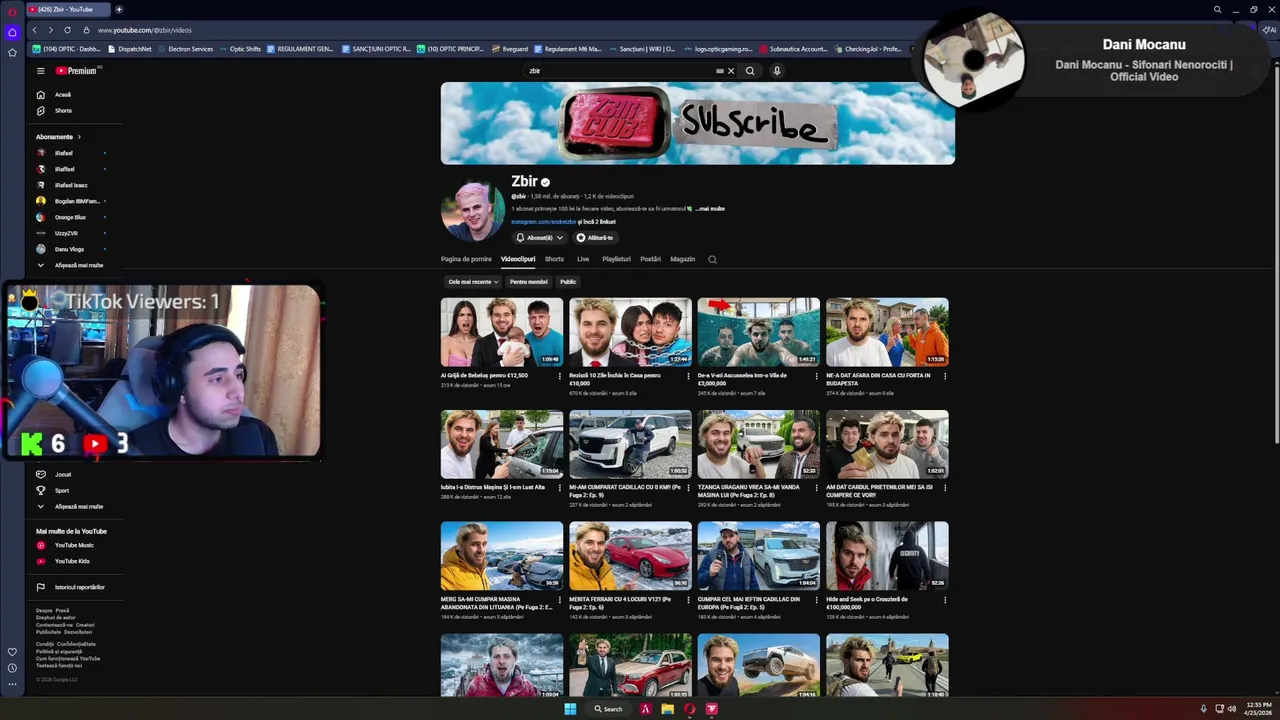Click the Opera browser logo menu
This screenshot has height=720, width=1280.
click(x=12, y=12)
